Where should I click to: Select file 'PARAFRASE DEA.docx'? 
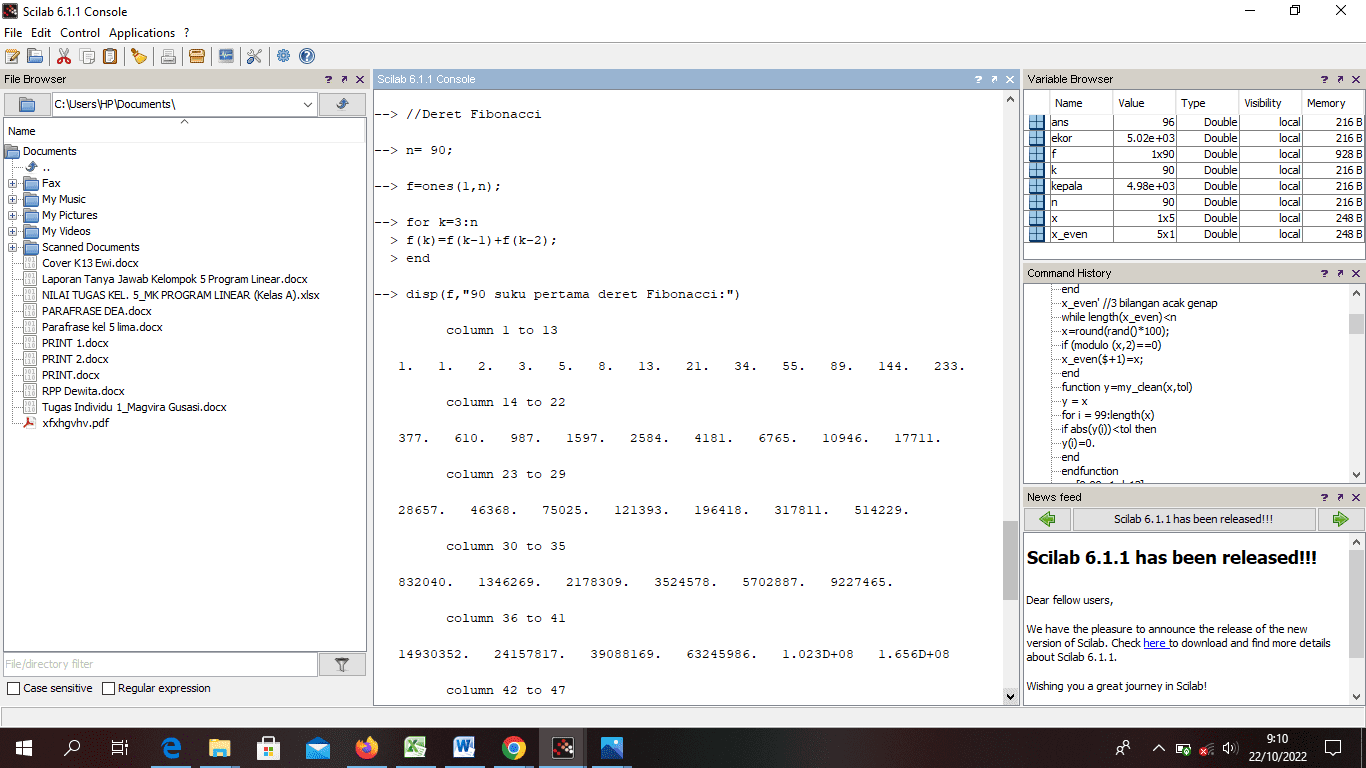tap(96, 311)
